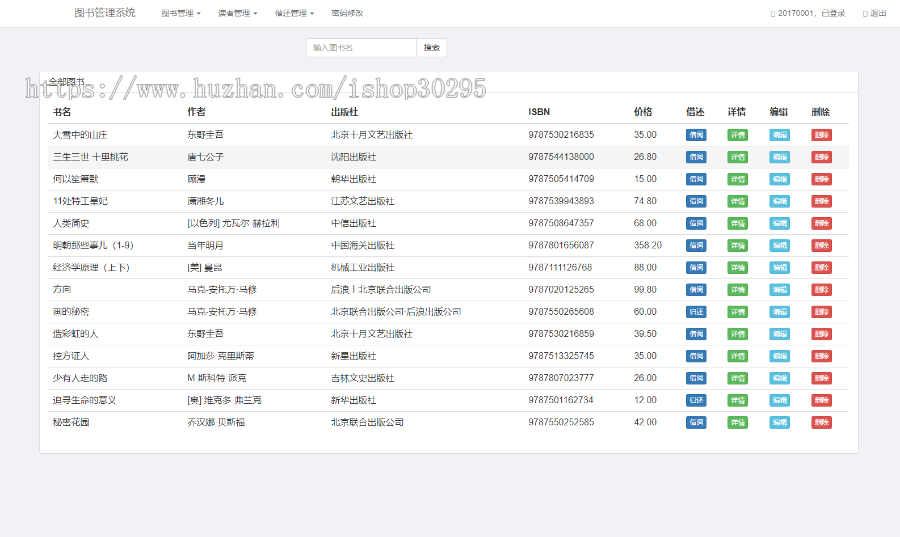Viewport: 900px width, 537px height.
Task: Delete the book 造彩虹的人
Action: (x=821, y=334)
